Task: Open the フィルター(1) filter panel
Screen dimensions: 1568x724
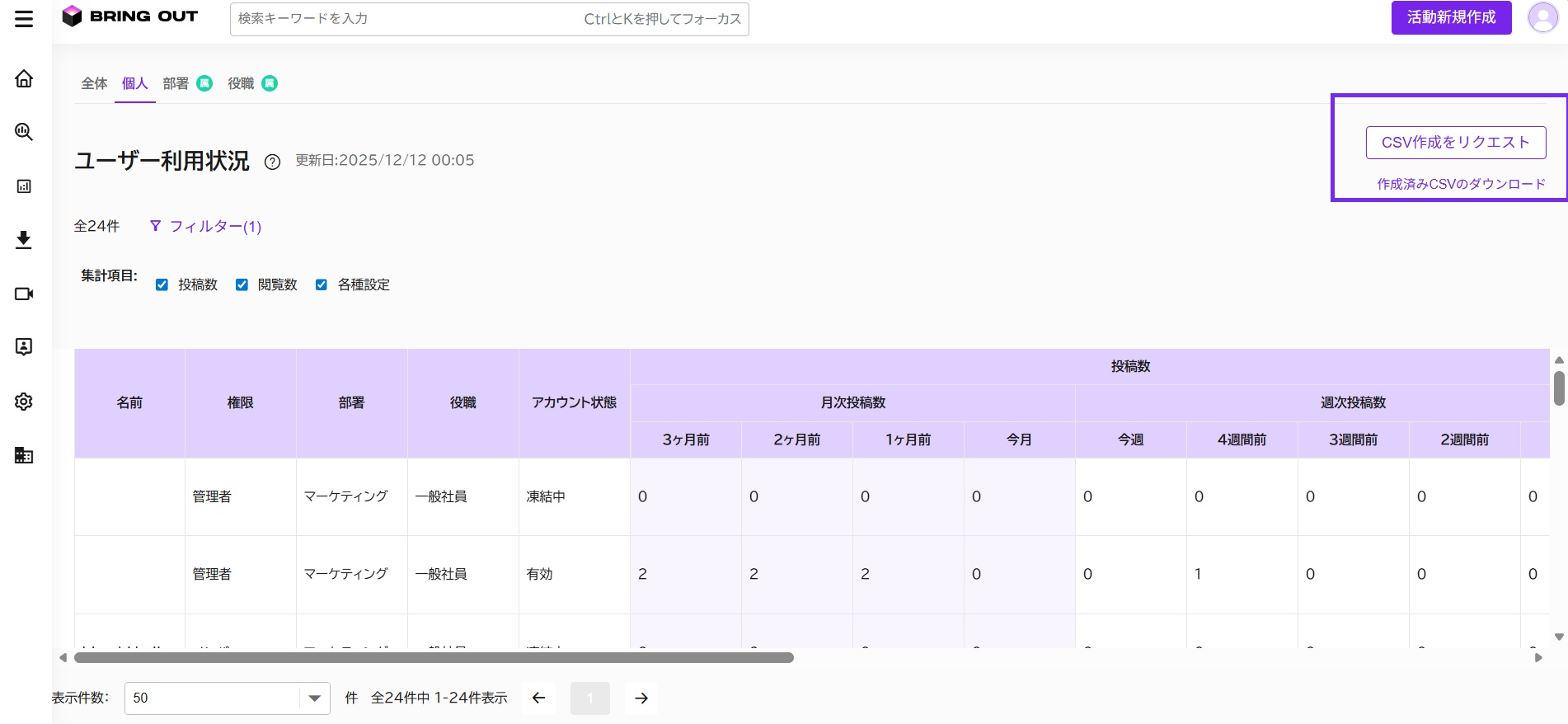Action: coord(205,226)
